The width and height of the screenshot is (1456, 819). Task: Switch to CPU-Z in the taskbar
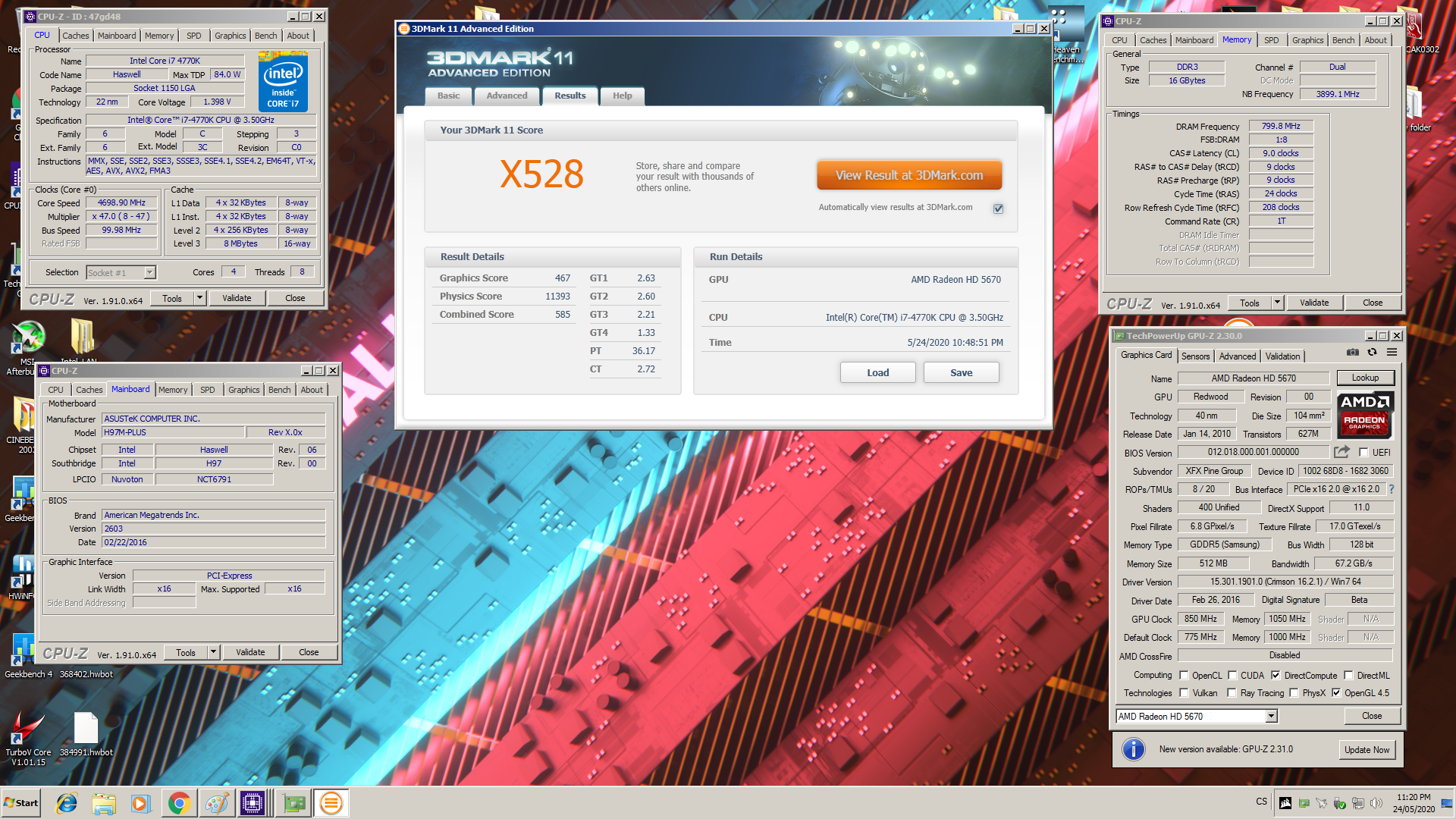click(253, 803)
